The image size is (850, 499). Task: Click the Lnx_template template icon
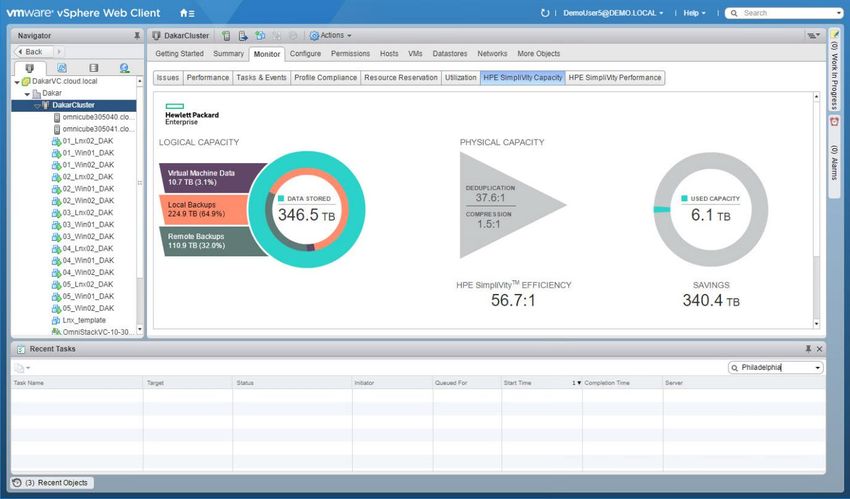(56, 321)
